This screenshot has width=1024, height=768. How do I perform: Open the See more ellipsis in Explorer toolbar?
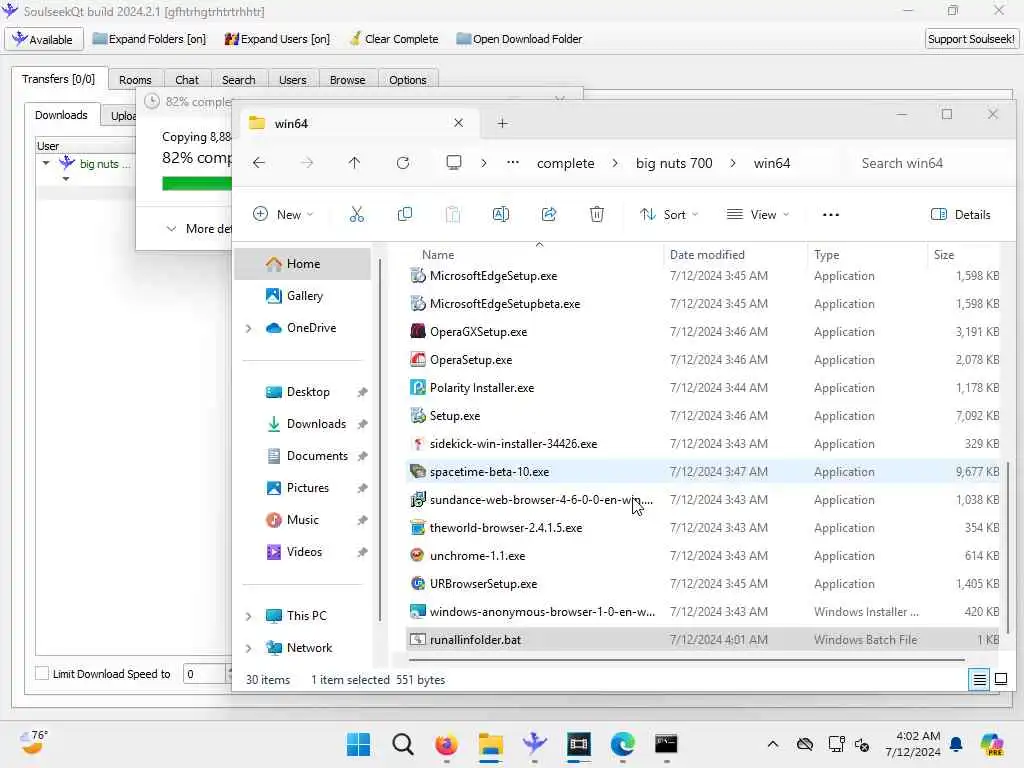click(831, 214)
